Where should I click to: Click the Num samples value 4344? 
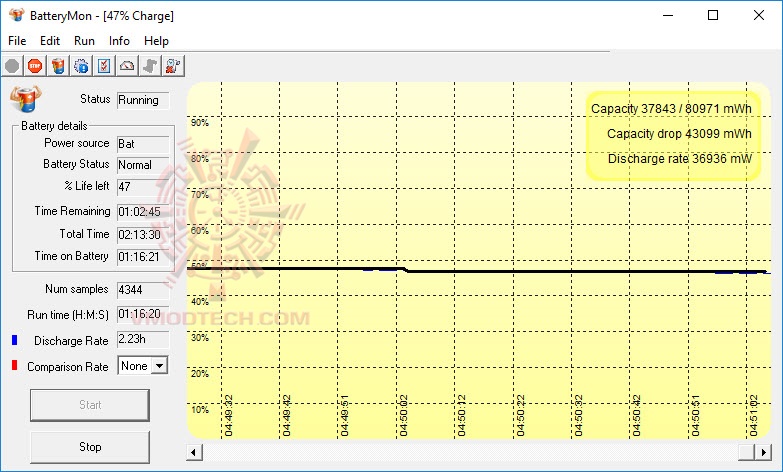143,290
